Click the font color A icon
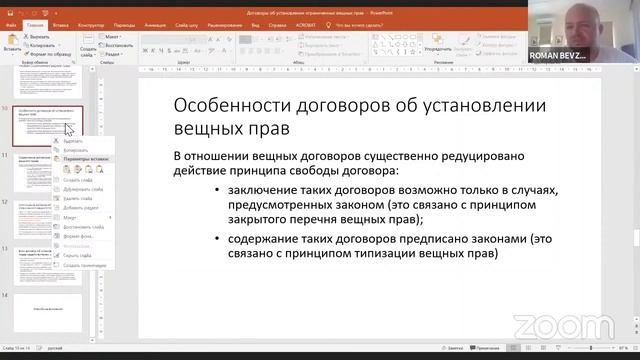 pyautogui.click(x=224, y=51)
